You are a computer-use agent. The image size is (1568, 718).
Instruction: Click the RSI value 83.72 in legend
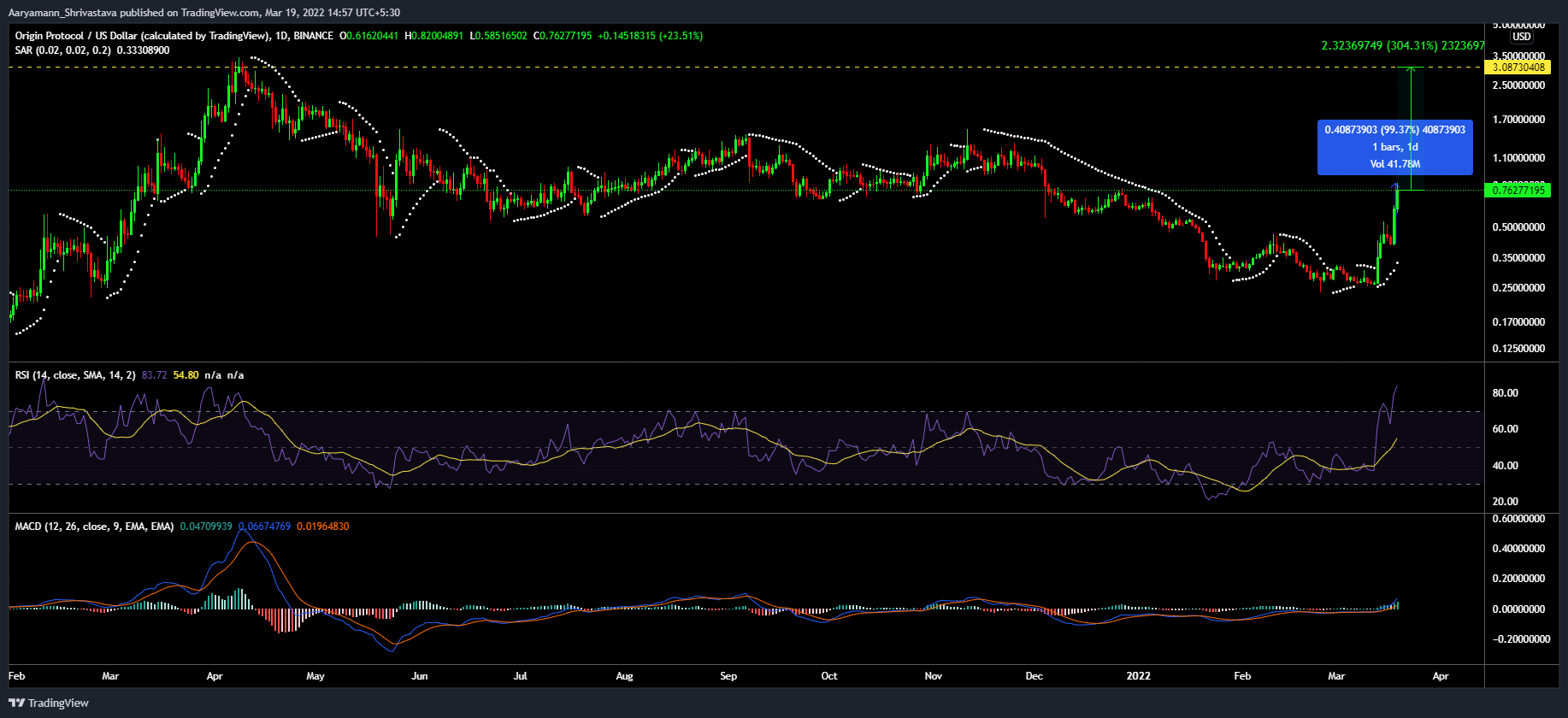[x=154, y=375]
